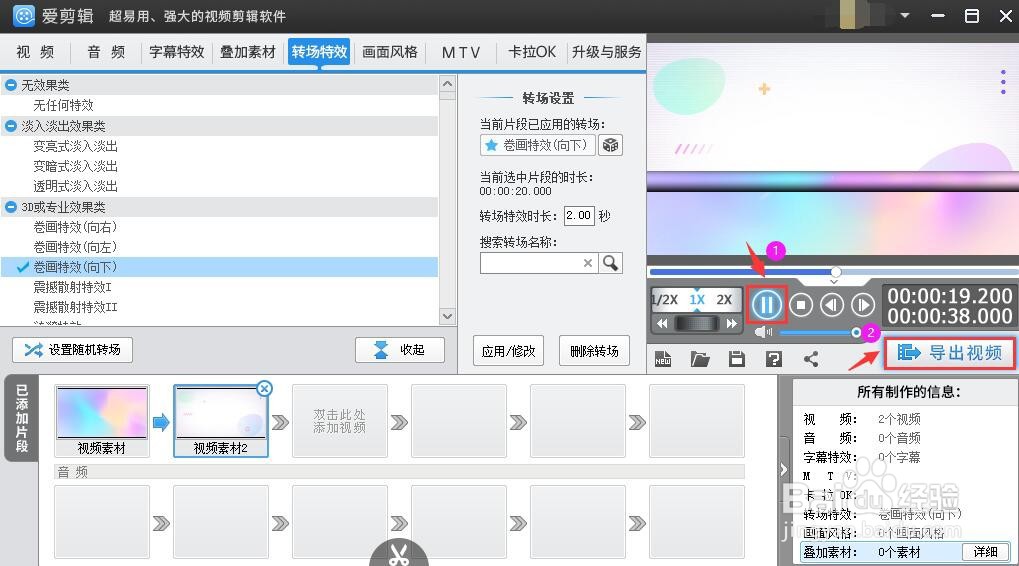Click the 双击此处添加视频 placeholder slot
Screen dimensions: 1019x566
(340, 420)
